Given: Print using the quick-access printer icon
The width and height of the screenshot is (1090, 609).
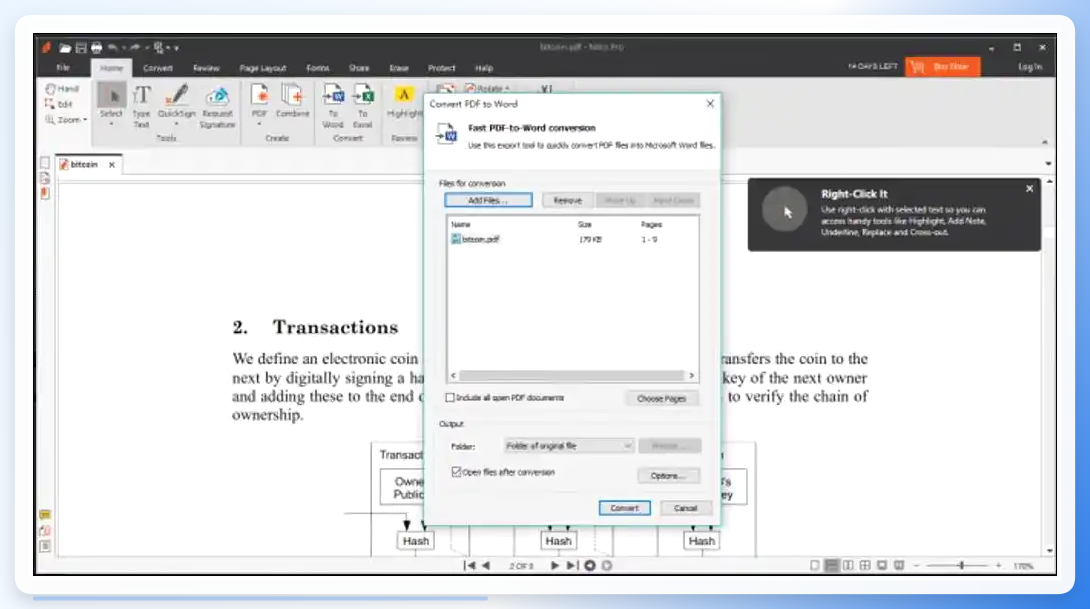Looking at the screenshot, I should click(x=97, y=48).
